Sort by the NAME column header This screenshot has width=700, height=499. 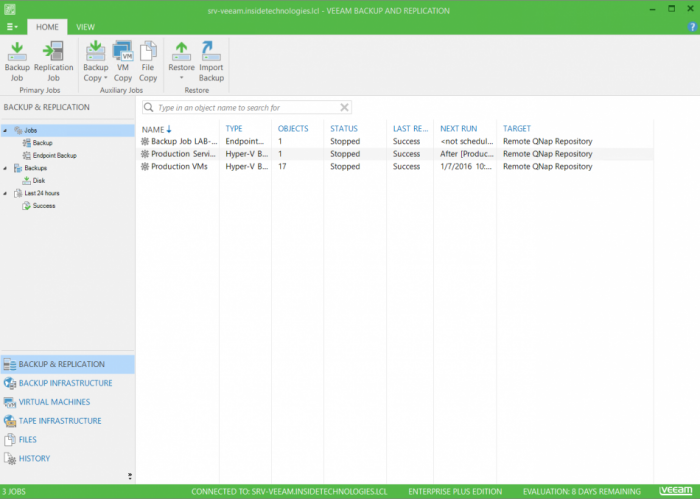[x=153, y=129]
